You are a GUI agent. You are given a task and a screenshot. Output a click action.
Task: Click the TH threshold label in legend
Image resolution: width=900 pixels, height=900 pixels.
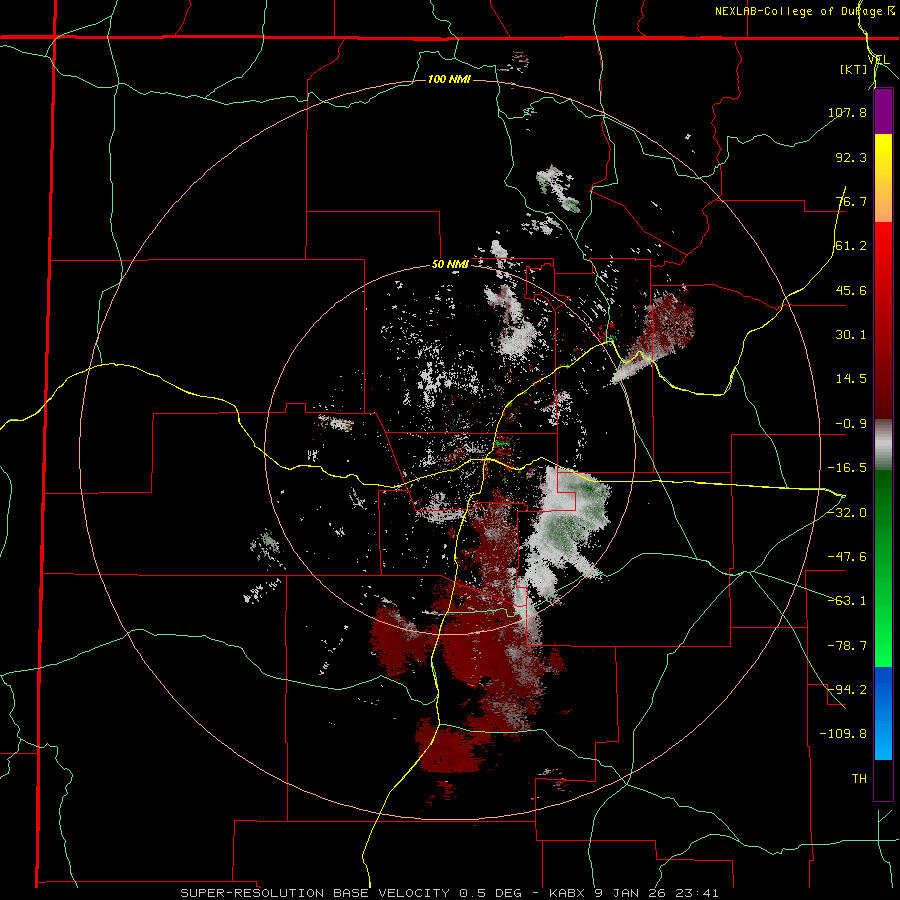click(x=859, y=779)
